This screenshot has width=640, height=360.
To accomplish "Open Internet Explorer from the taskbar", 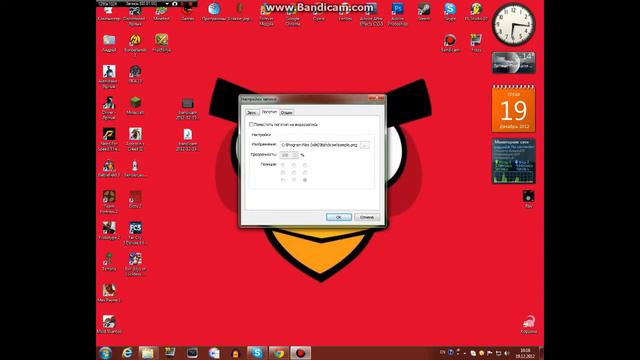I will [127, 353].
